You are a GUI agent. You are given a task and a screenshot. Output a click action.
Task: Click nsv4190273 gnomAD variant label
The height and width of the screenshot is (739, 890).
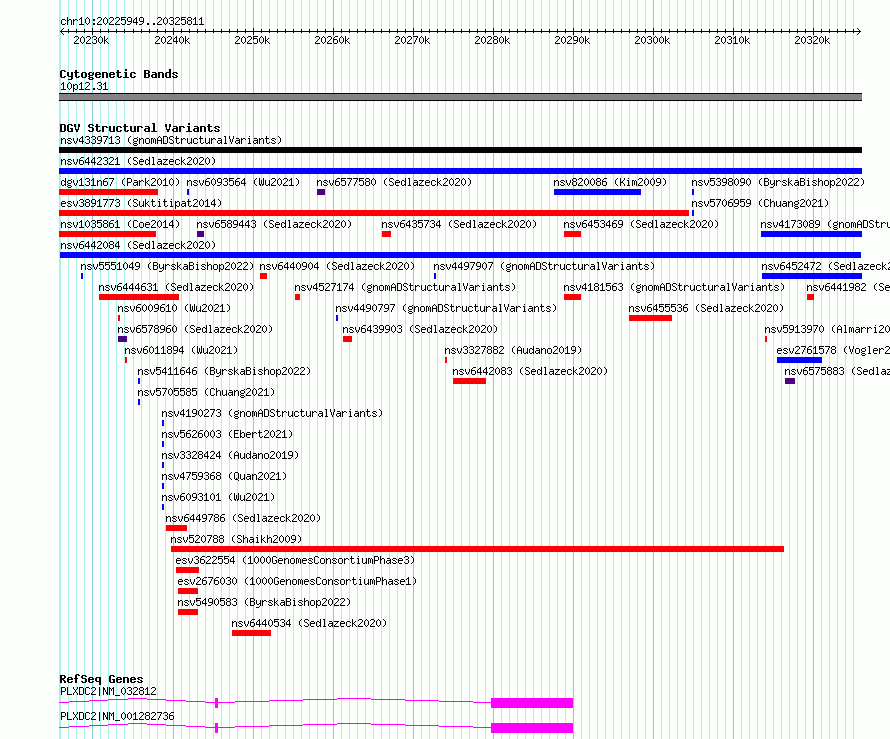(272, 413)
